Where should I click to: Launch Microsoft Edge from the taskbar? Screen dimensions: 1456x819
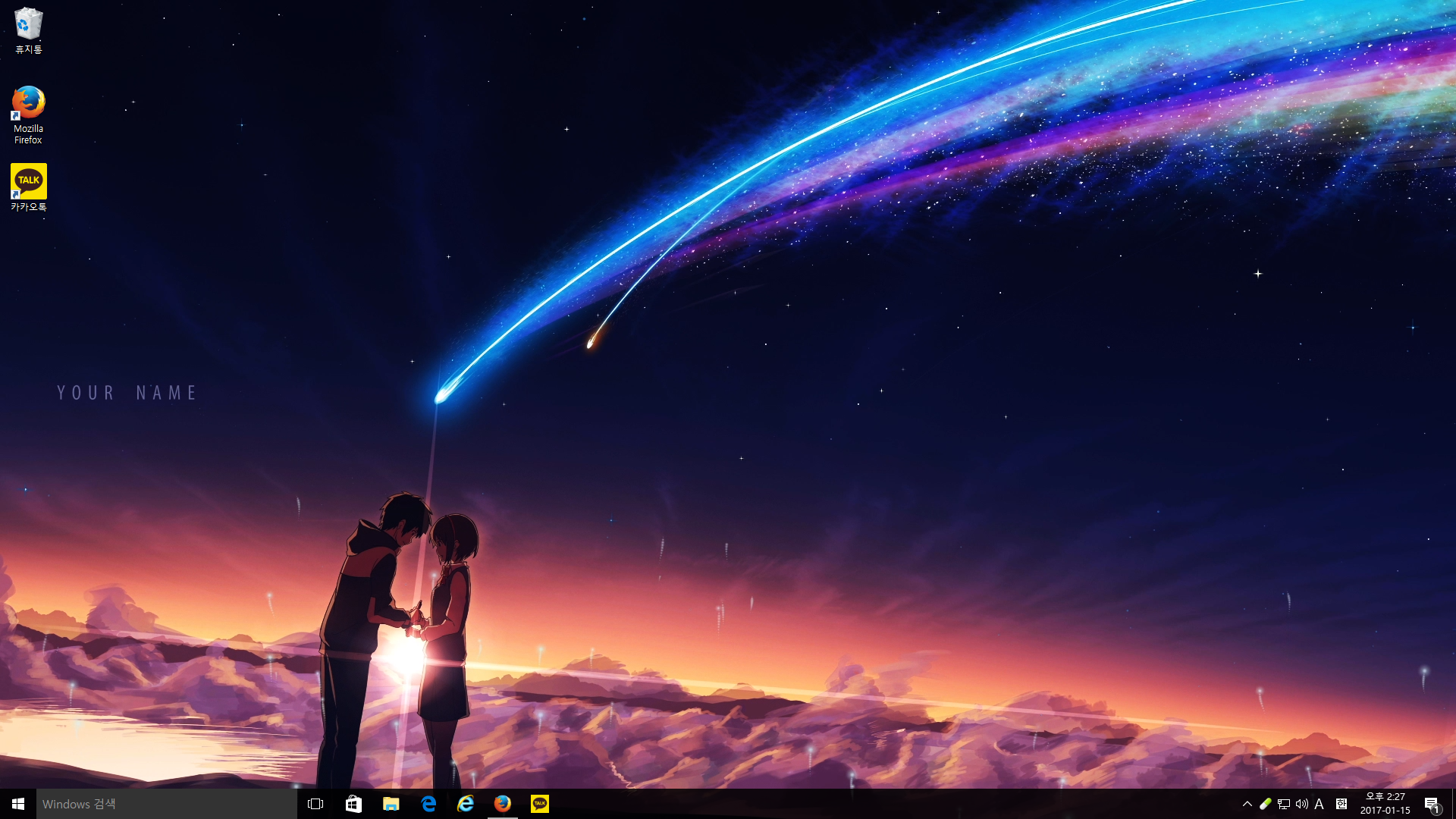pos(428,804)
